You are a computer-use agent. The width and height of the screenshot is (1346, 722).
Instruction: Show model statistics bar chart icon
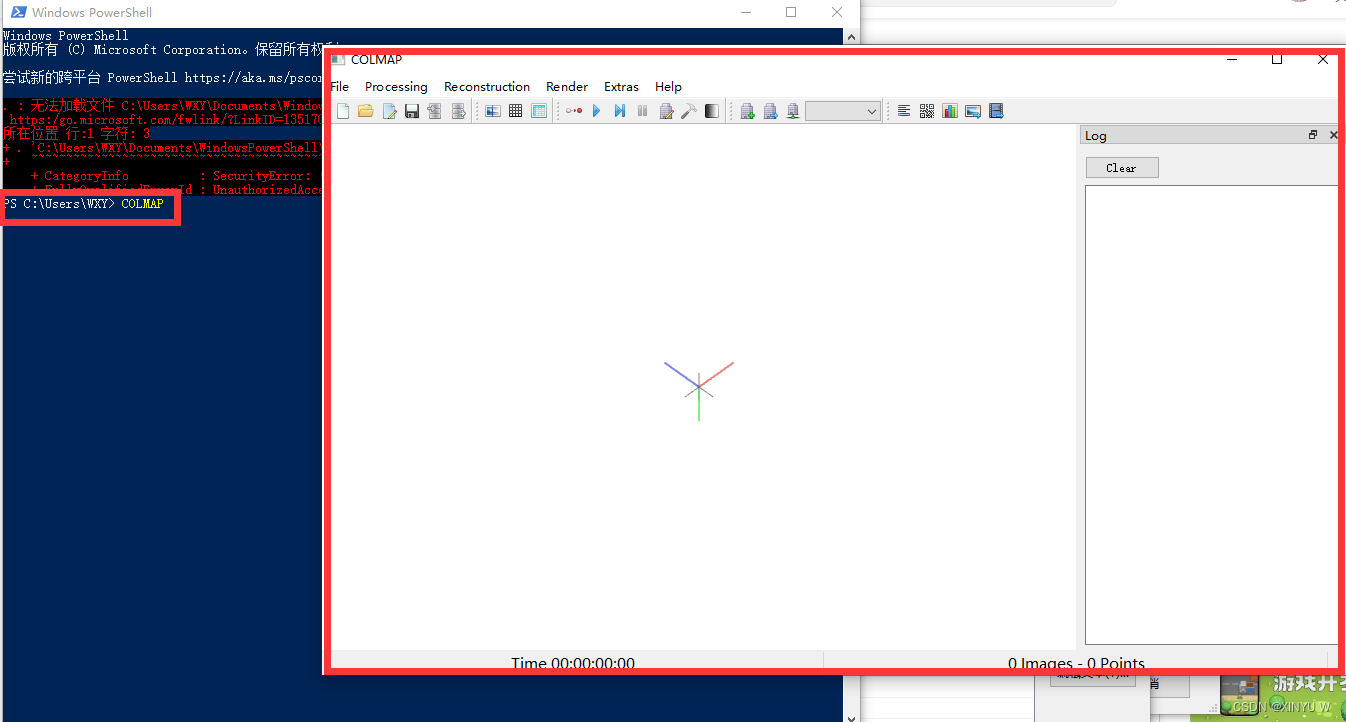950,111
